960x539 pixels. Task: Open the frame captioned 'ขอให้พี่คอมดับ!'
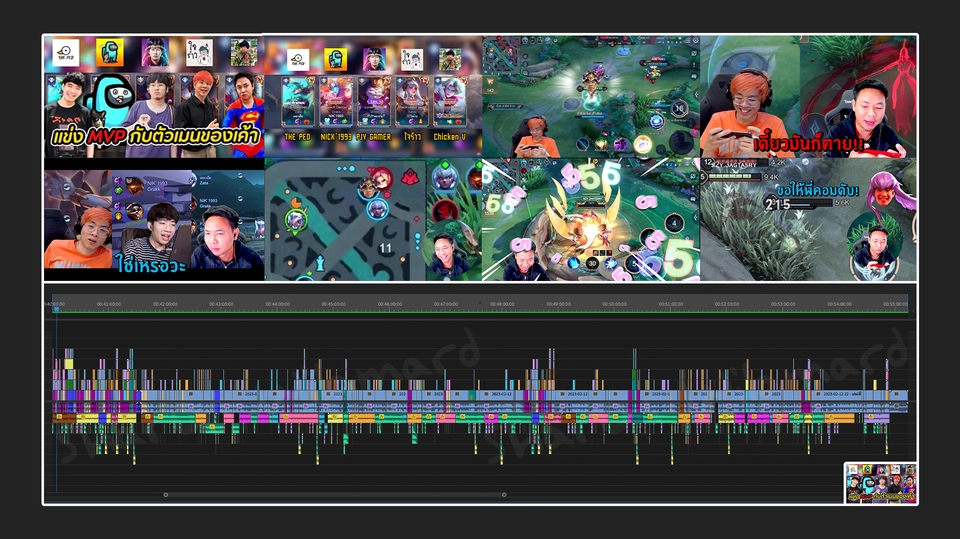click(x=808, y=220)
